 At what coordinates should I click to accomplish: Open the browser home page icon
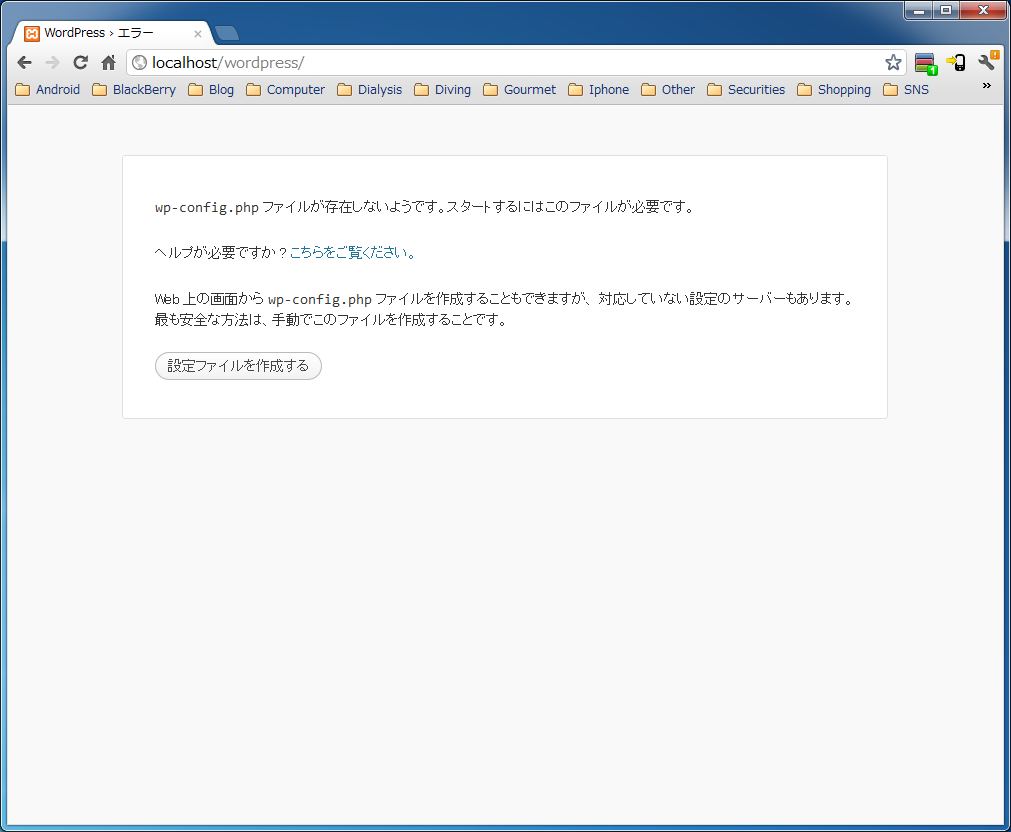108,63
